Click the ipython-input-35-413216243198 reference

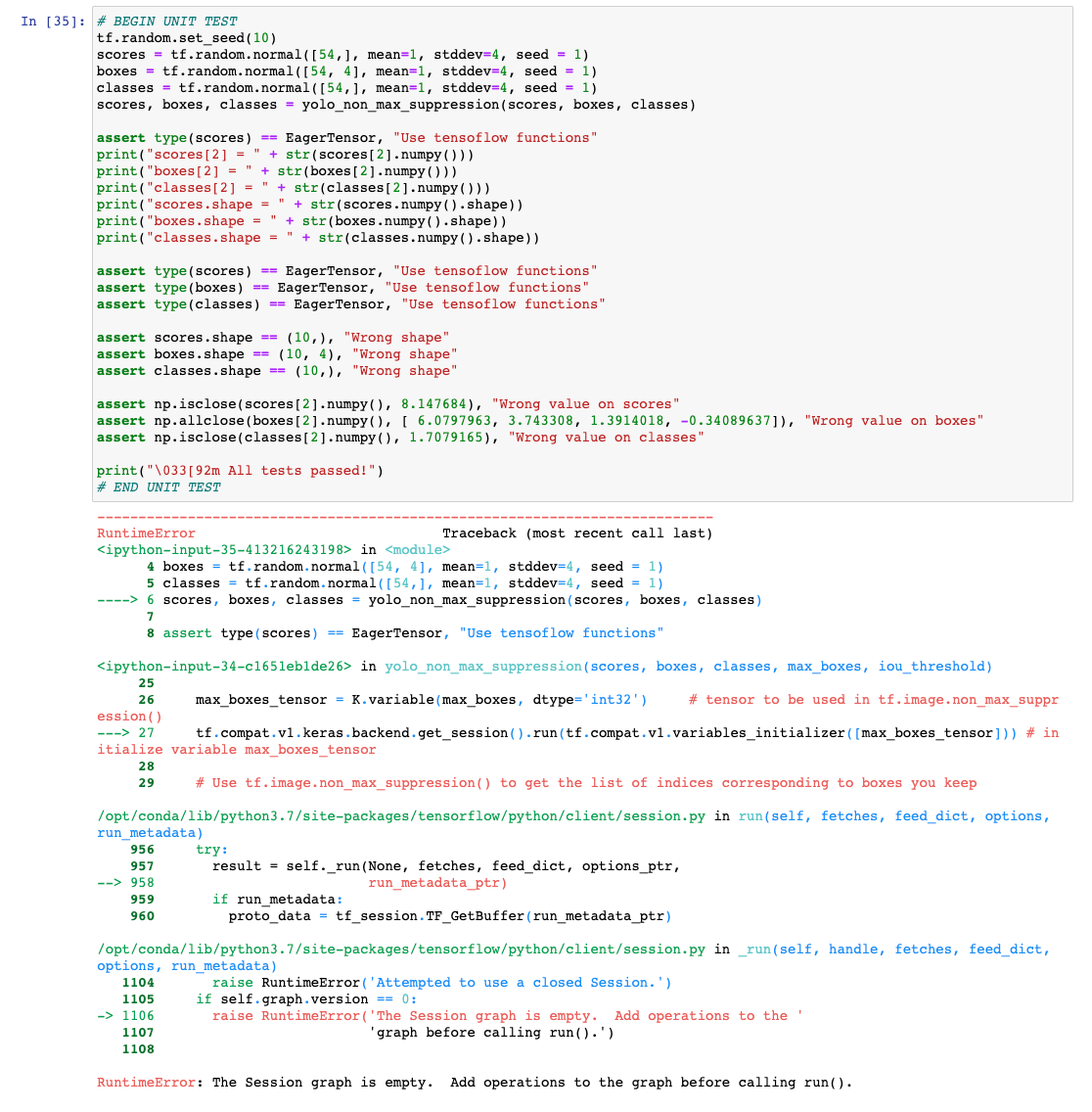(224, 549)
